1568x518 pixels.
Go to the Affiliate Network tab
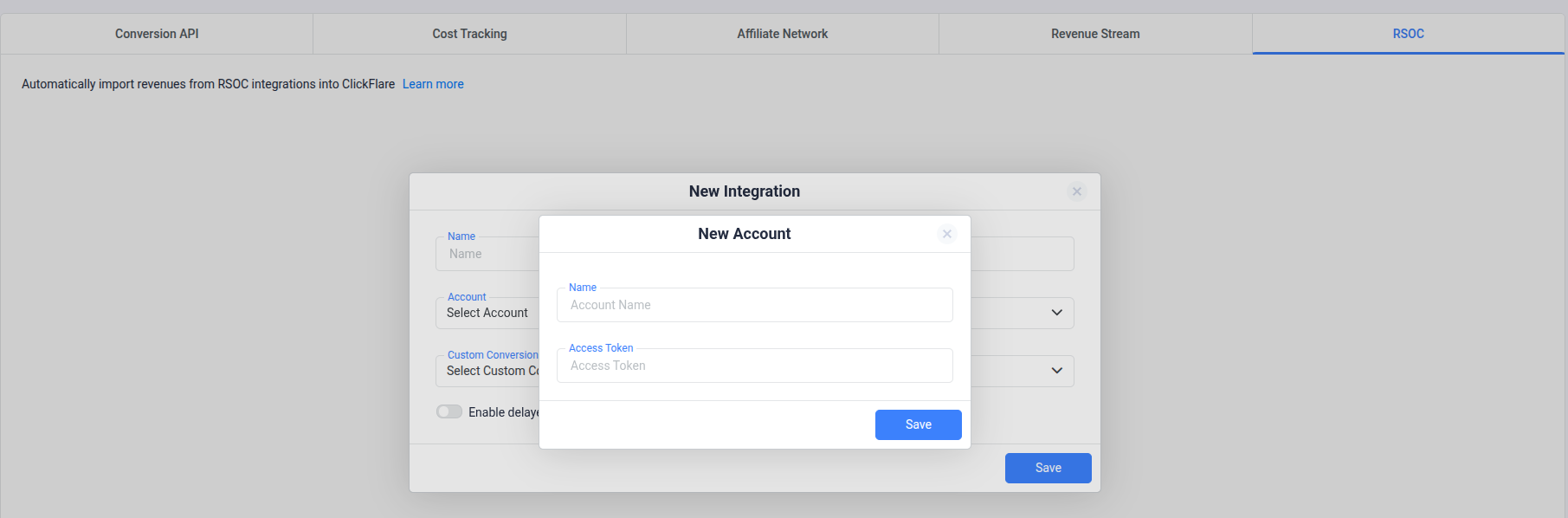[x=782, y=34]
